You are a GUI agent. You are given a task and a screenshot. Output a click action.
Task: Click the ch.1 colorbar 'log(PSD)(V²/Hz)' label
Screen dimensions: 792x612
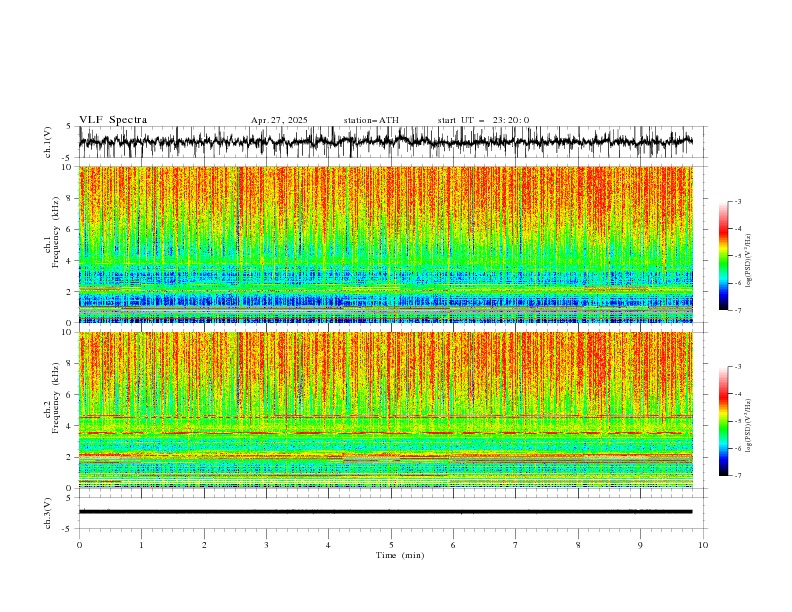[748, 261]
